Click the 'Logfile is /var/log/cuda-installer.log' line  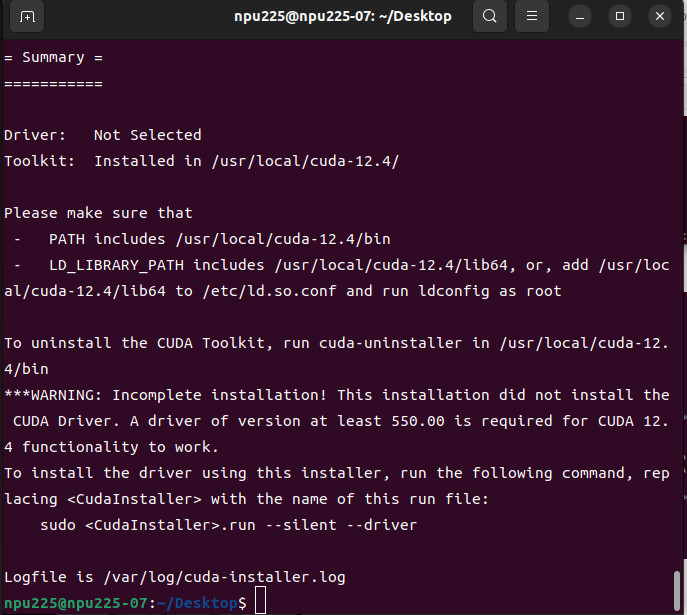click(175, 577)
